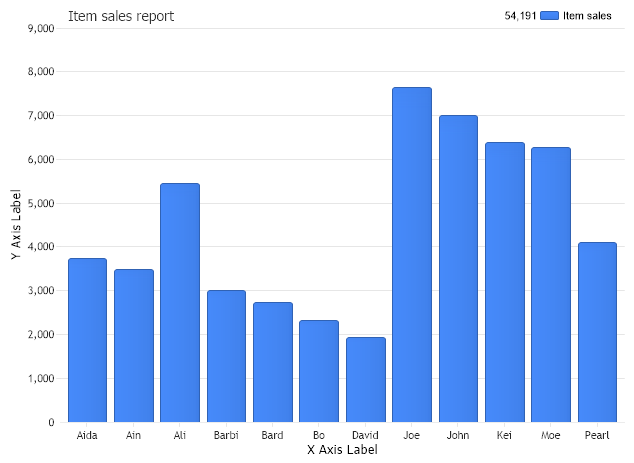Viewport: 634px width, 463px height.
Task: Select the Ali sales bar
Action: click(180, 303)
